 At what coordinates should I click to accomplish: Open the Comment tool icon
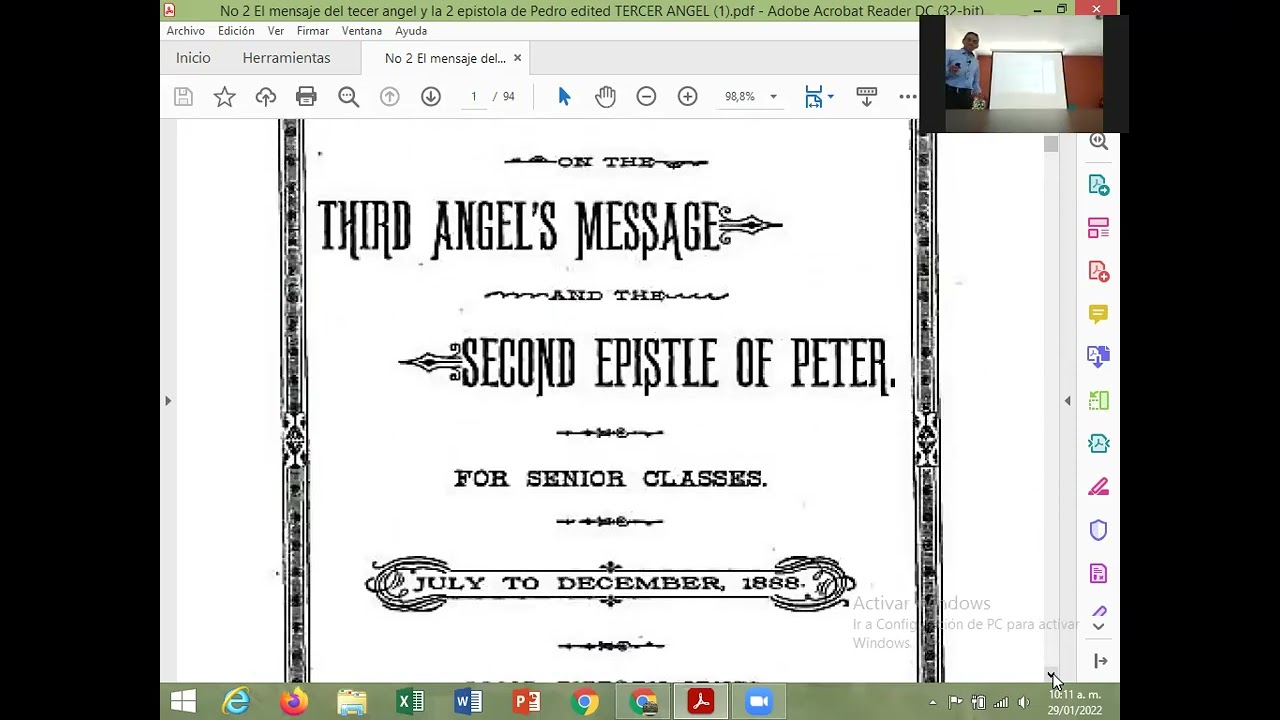coord(1099,314)
